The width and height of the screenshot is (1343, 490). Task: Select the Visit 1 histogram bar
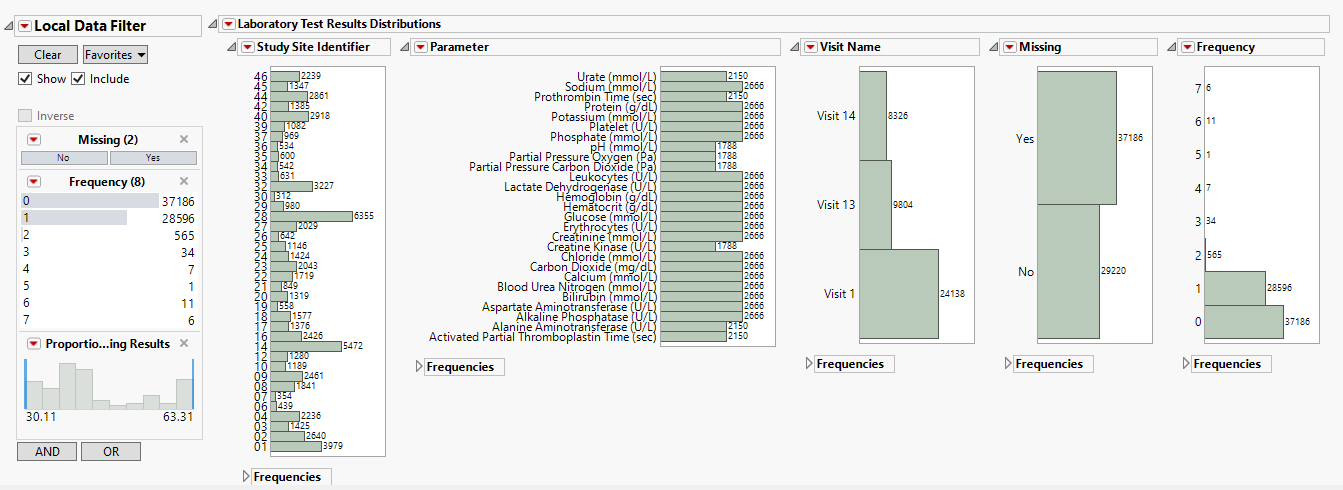click(x=898, y=294)
